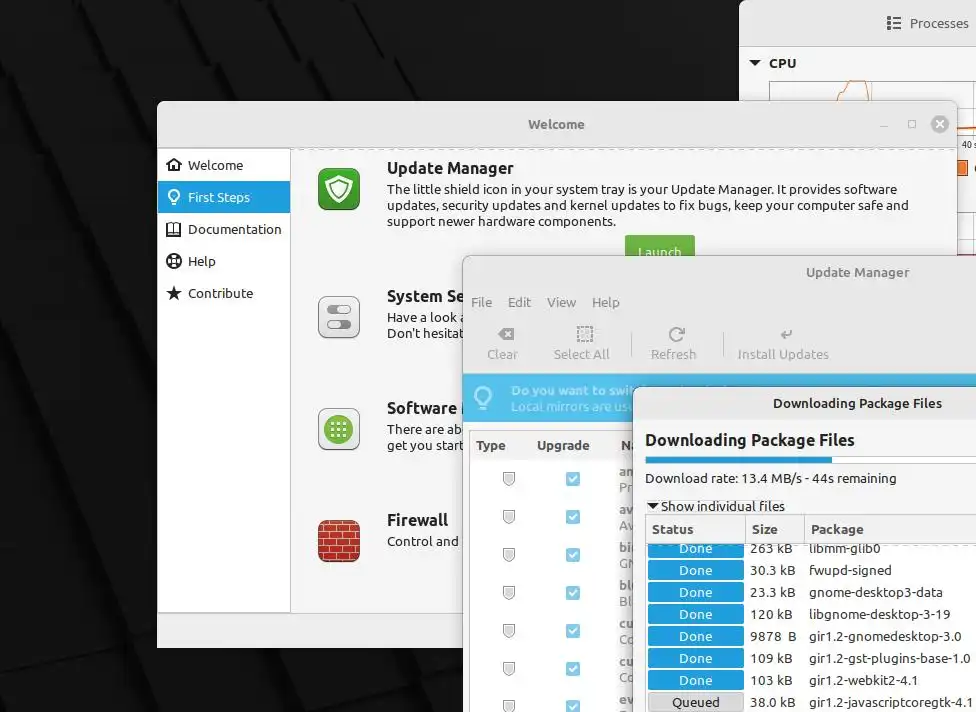Viewport: 976px width, 712px height.
Task: Click the Refresh toolbar icon
Action: click(677, 334)
